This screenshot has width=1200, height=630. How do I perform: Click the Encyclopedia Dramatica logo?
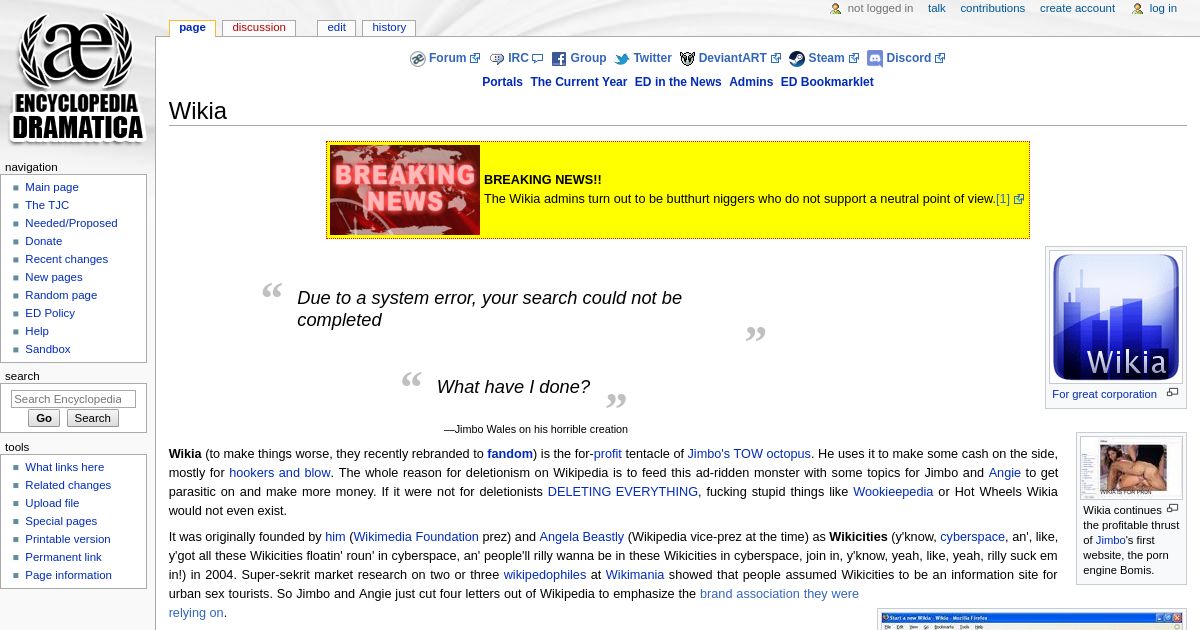click(x=77, y=77)
